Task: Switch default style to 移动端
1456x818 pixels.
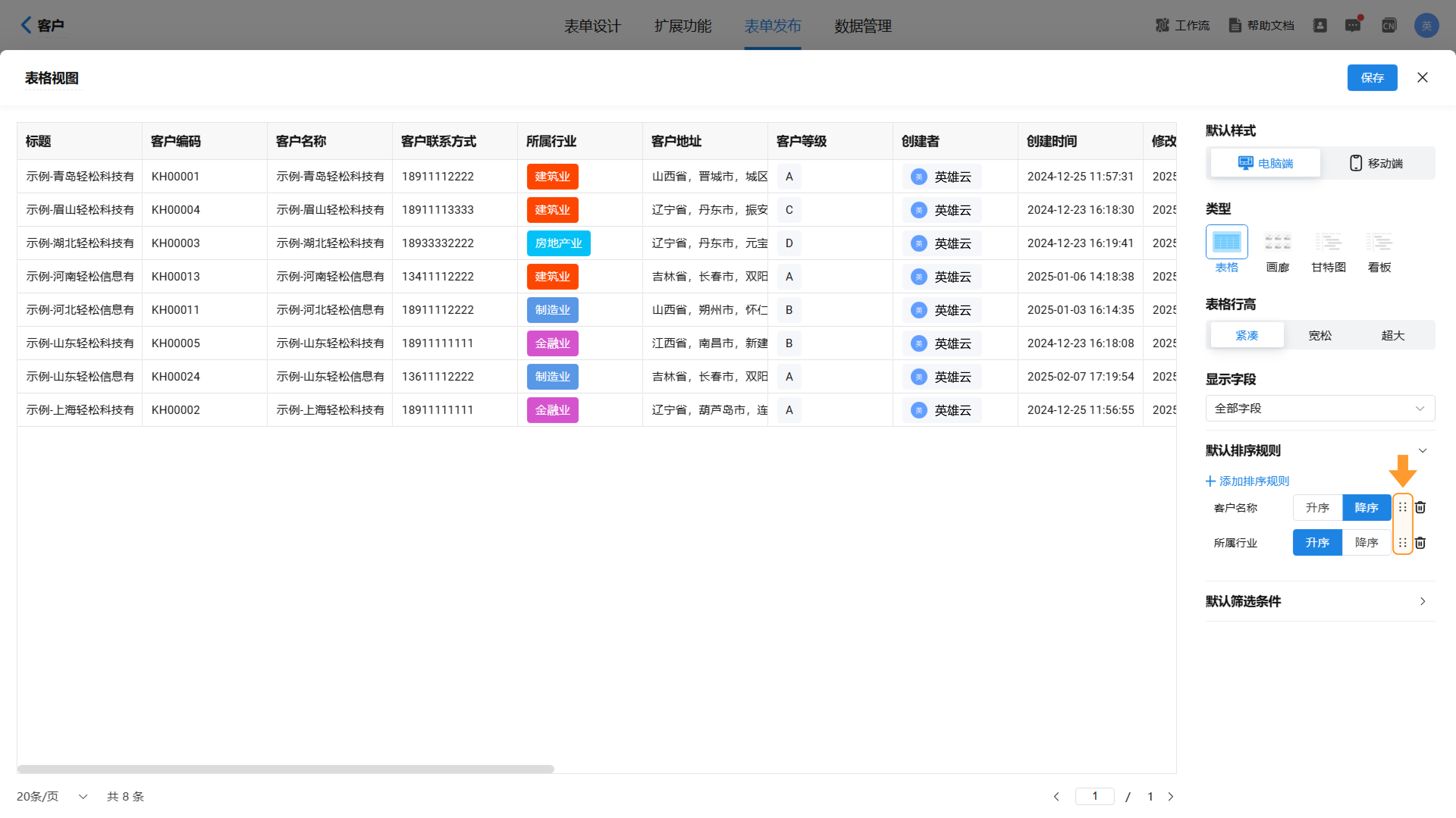Action: [x=1376, y=163]
